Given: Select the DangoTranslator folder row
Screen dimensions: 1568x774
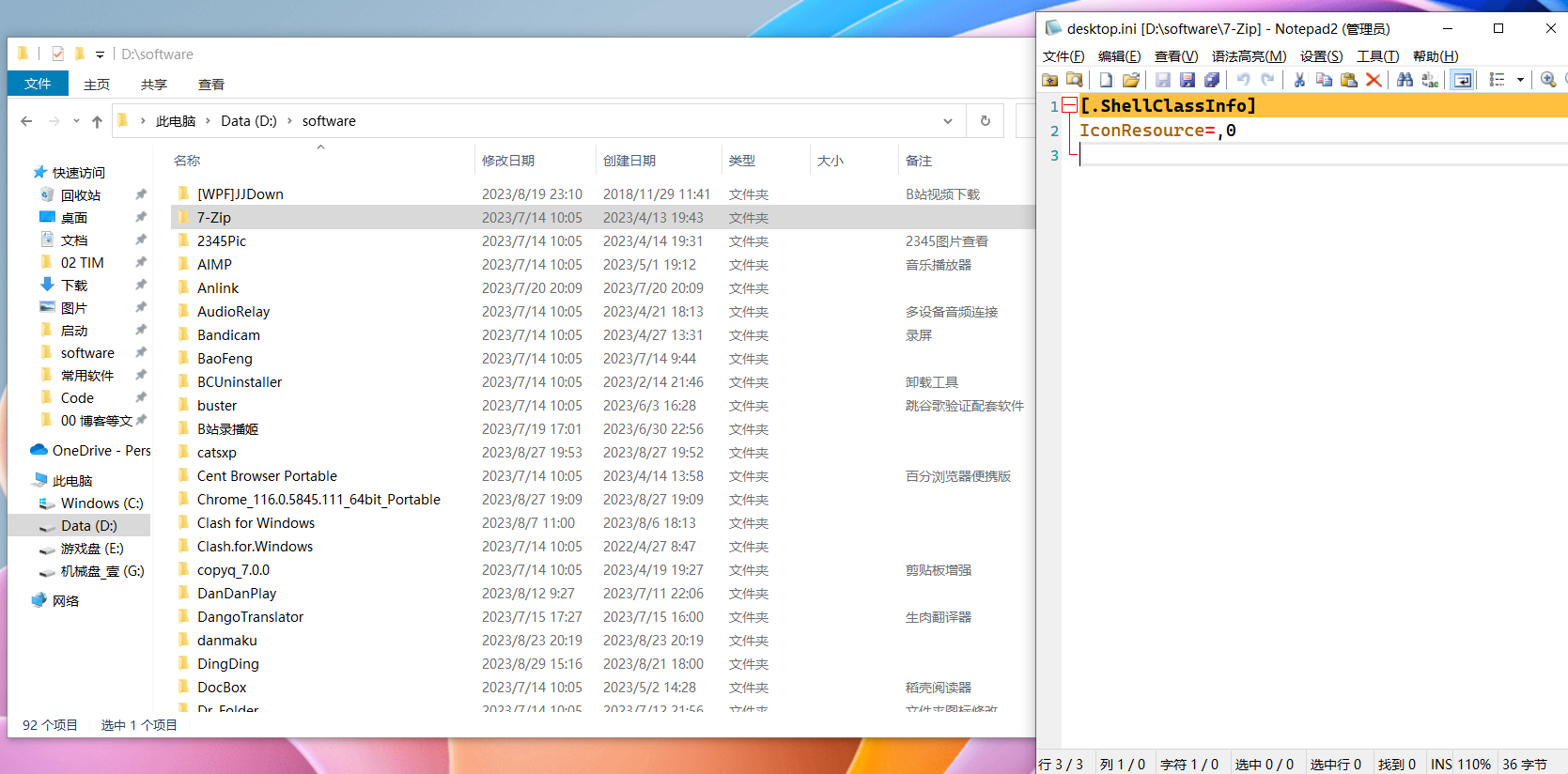Looking at the screenshot, I should [x=603, y=616].
